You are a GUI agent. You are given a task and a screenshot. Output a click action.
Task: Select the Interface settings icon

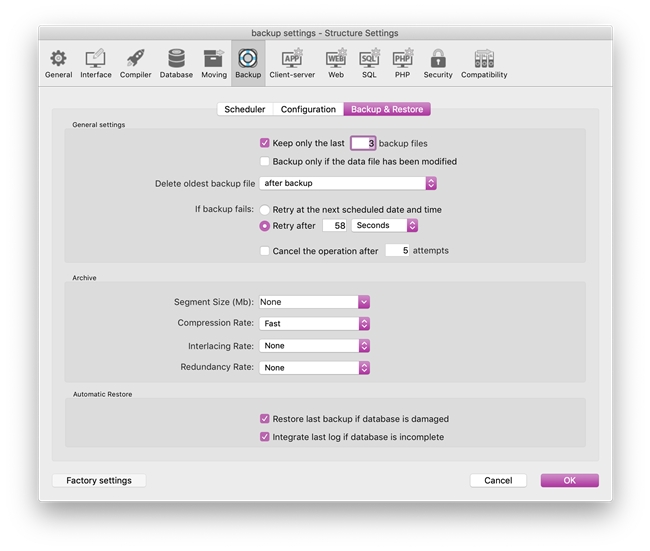96,61
